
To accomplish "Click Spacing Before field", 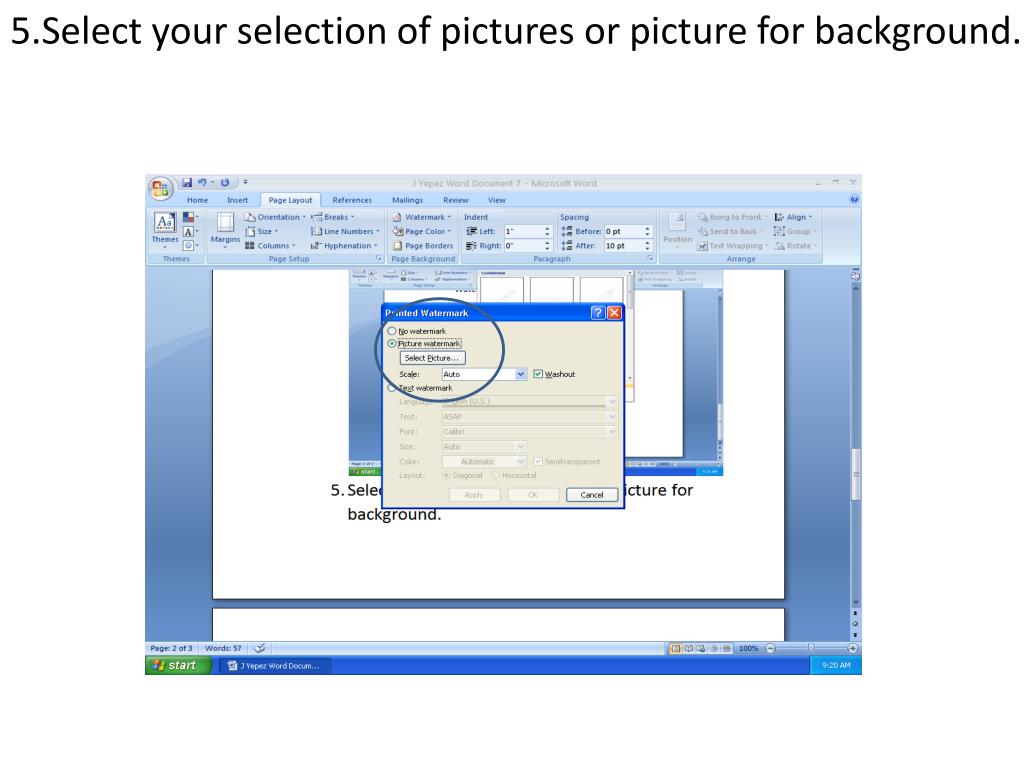I will [624, 231].
